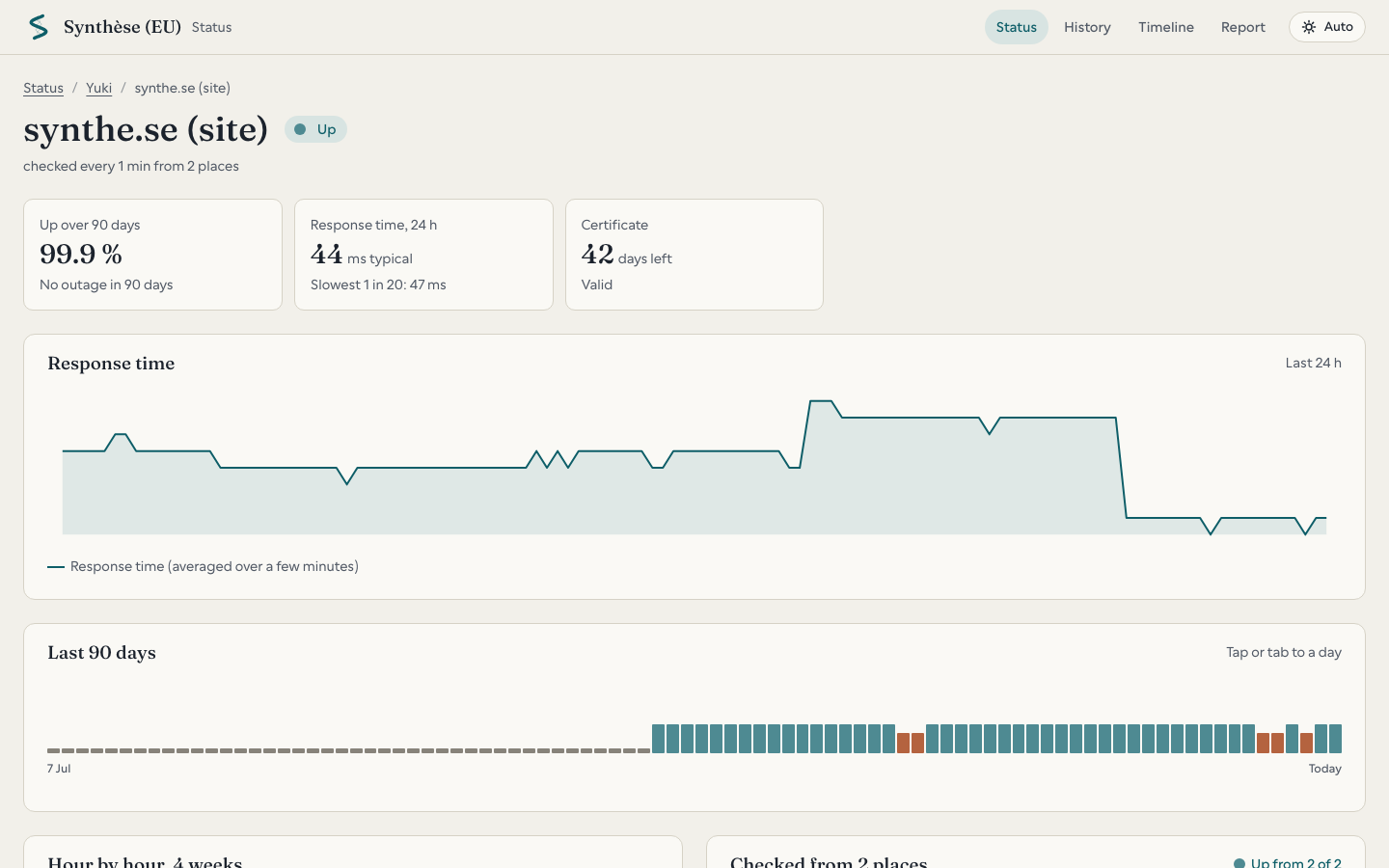Click the "Today" axis label
The image size is (1389, 868).
point(1324,769)
